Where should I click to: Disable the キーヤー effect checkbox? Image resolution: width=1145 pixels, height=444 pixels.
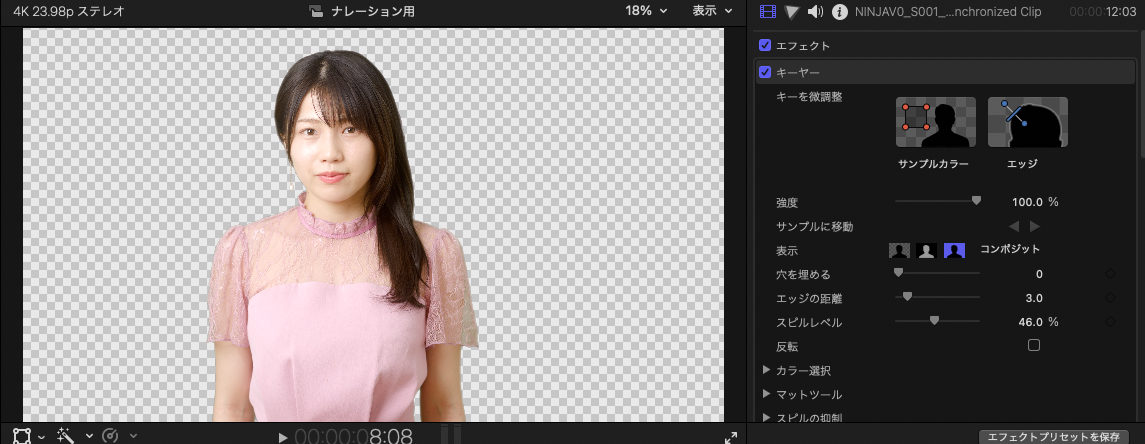click(765, 72)
